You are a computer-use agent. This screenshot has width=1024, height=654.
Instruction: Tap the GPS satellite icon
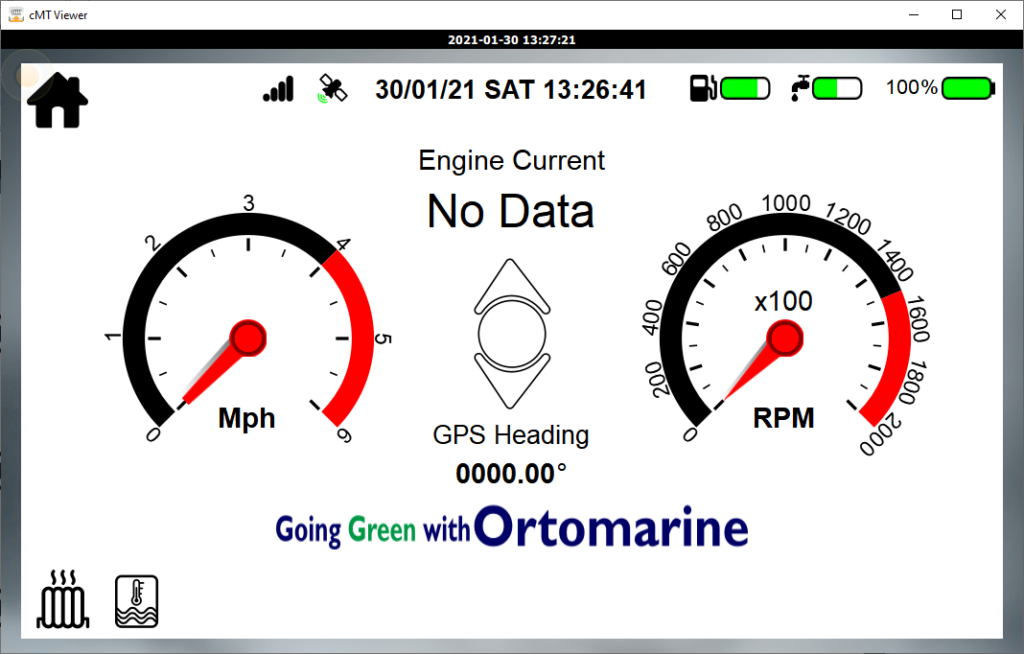[332, 89]
